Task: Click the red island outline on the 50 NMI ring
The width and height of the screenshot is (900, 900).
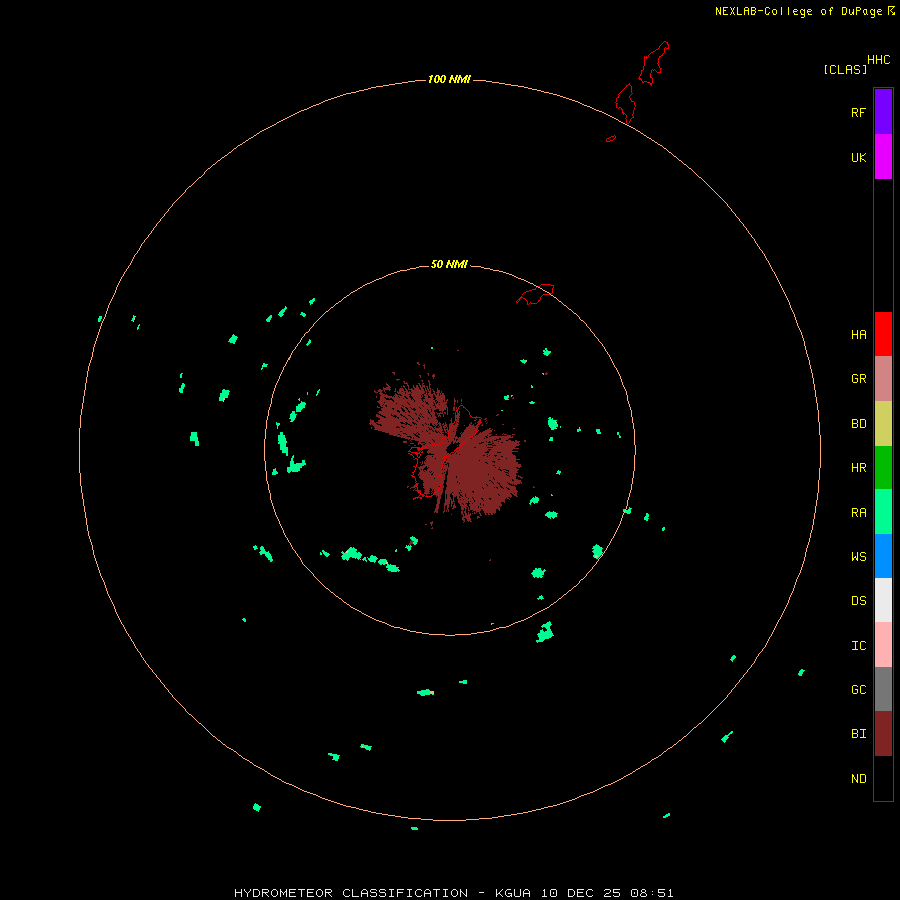Action: click(535, 294)
